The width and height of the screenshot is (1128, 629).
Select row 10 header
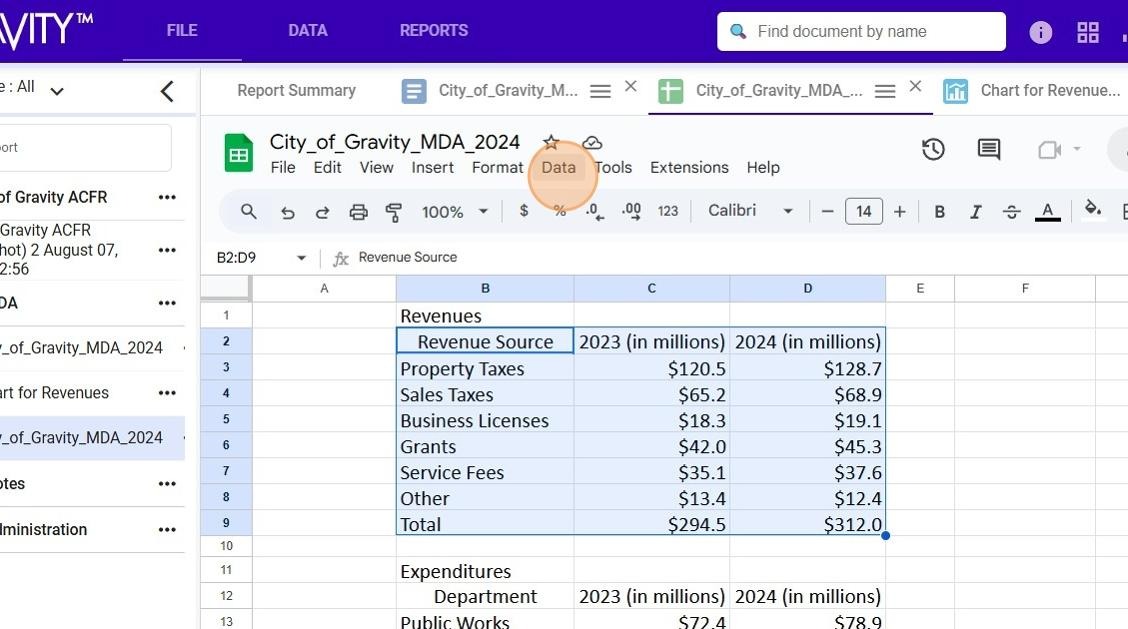coord(226,546)
